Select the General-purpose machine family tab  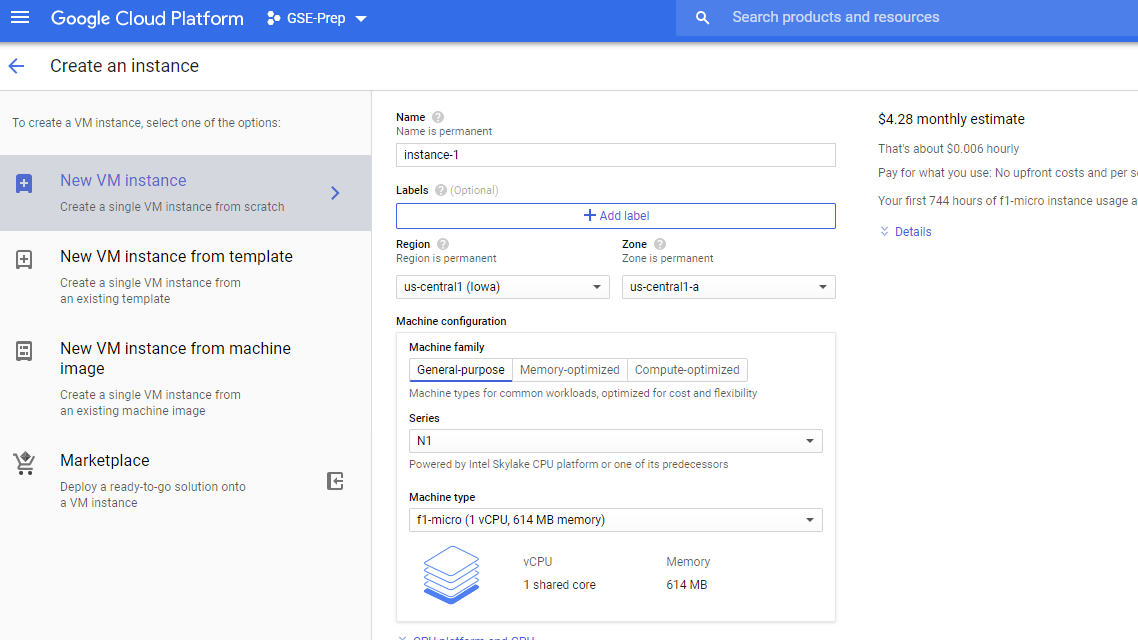pyautogui.click(x=461, y=370)
